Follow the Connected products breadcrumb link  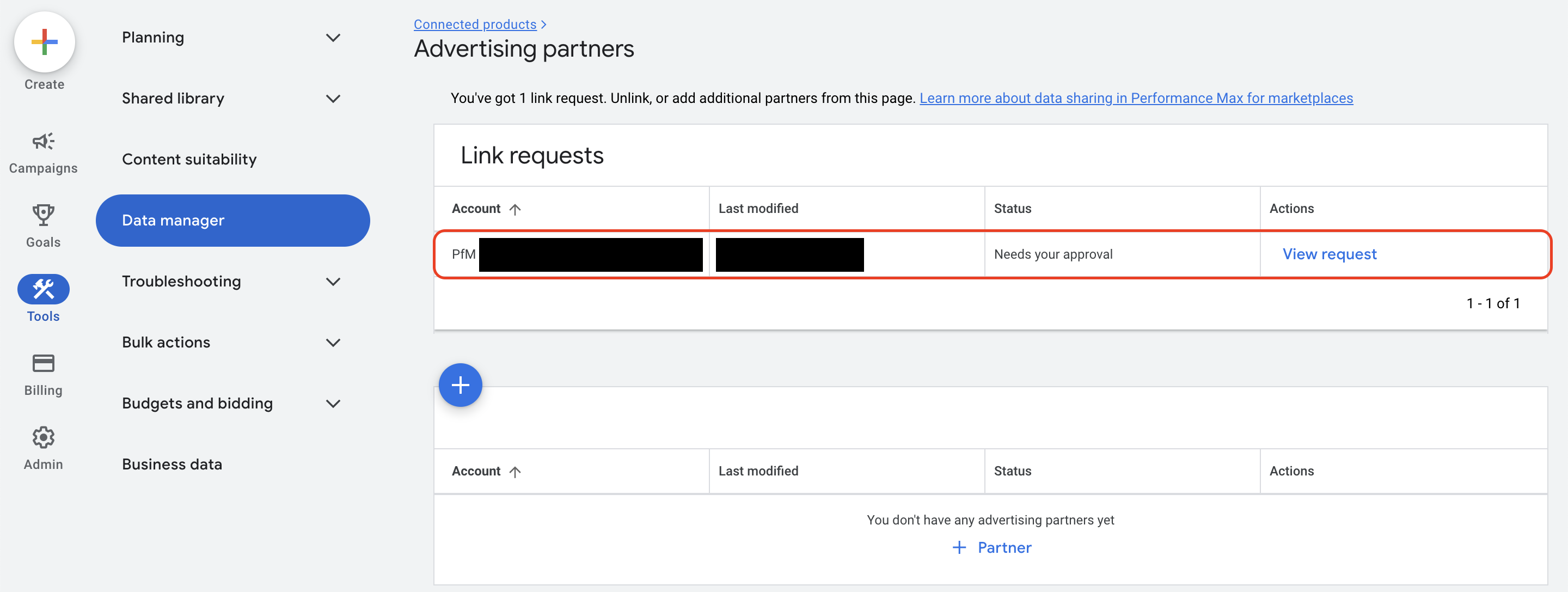(x=475, y=25)
